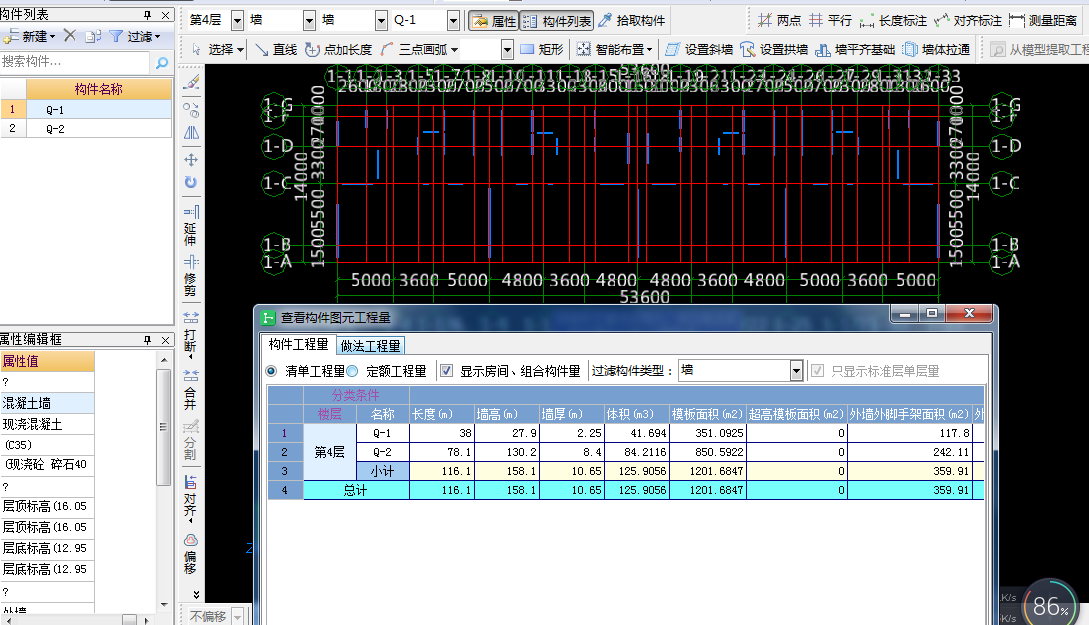Viewport: 1089px width, 625px height.
Task: Open the 第4层 floor dropdown
Action: [237, 21]
